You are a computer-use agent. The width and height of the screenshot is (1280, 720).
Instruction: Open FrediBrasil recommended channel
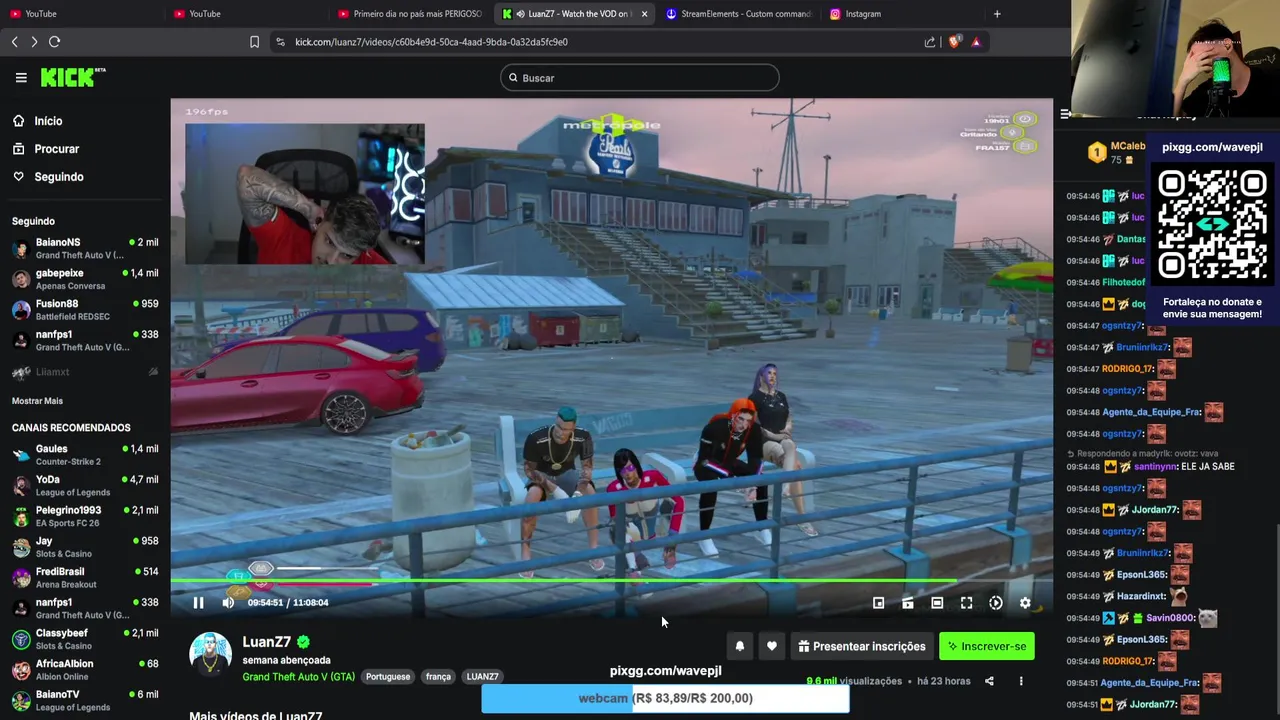pos(84,577)
